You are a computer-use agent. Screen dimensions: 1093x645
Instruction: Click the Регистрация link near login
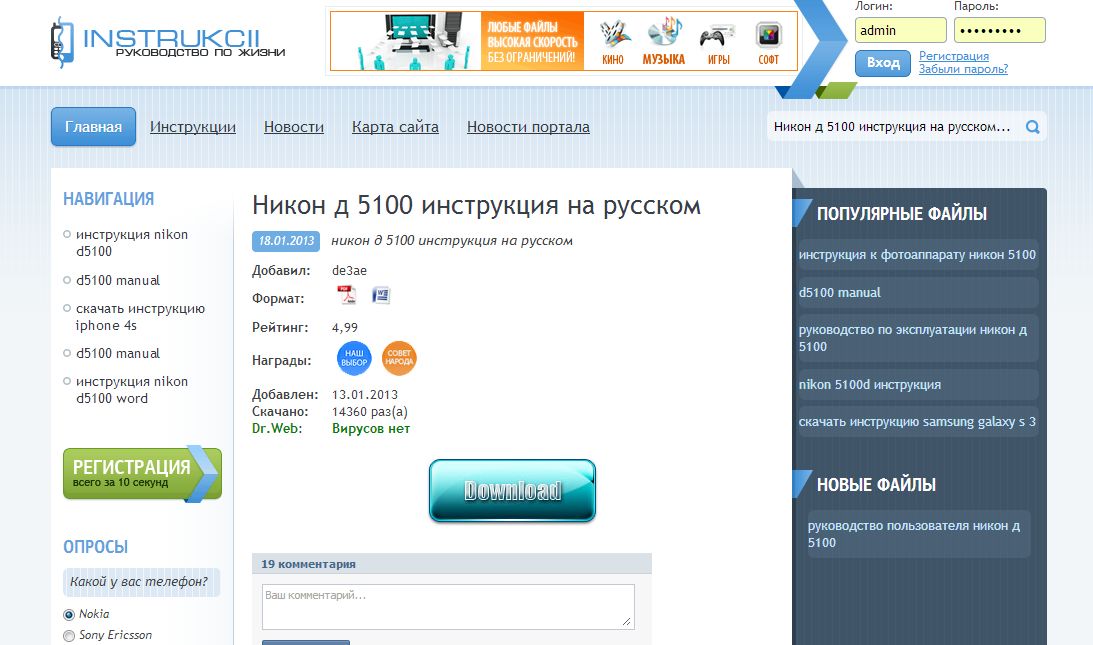[x=954, y=56]
